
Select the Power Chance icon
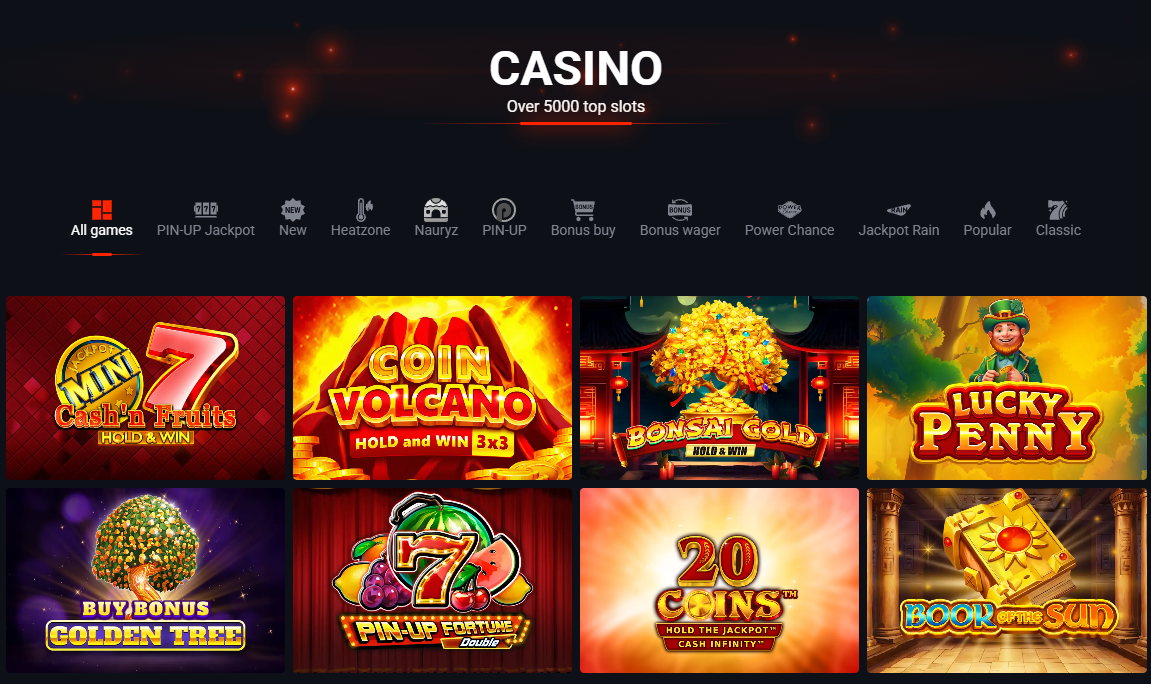(789, 210)
